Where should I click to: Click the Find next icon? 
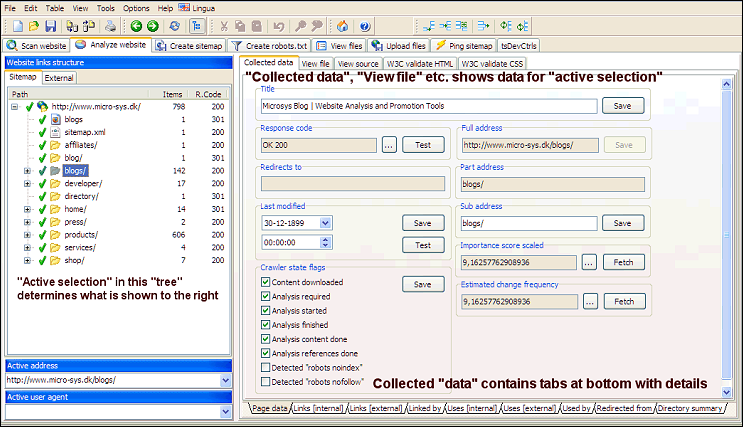coord(317,26)
